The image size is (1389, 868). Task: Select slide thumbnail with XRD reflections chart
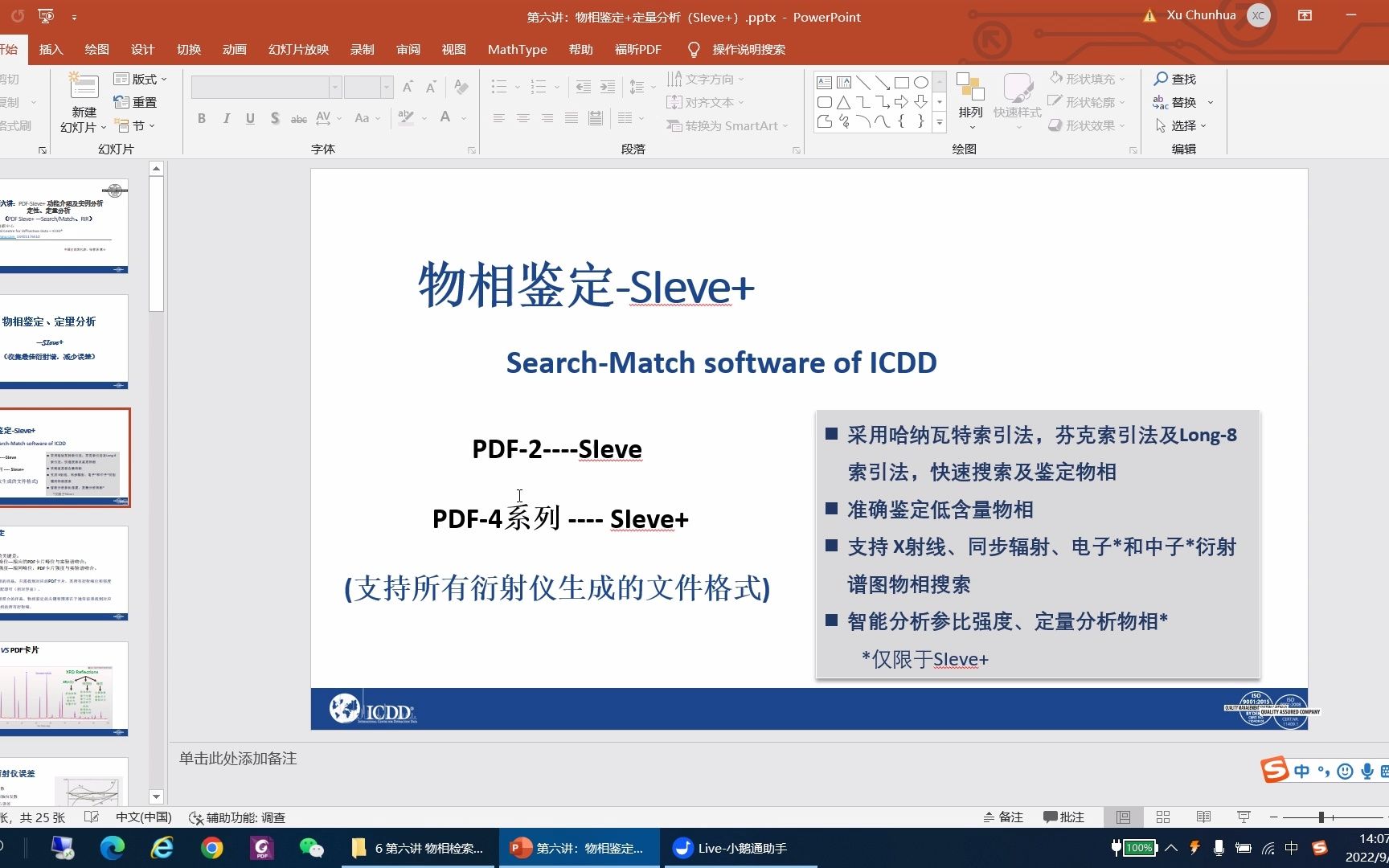pyautogui.click(x=64, y=689)
